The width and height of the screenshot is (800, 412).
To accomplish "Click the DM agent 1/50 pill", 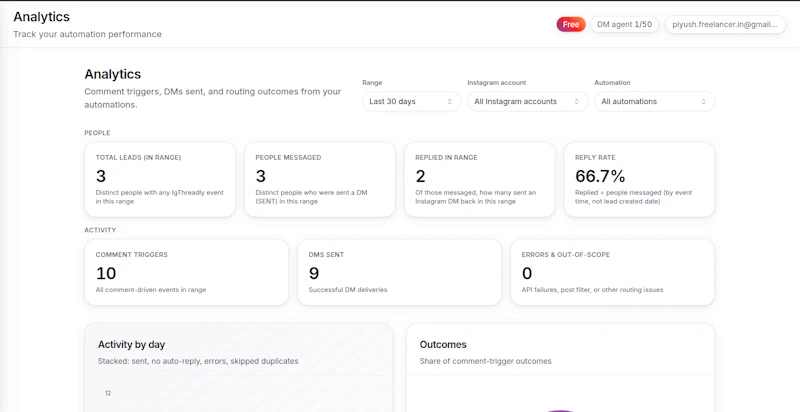I will coord(624,24).
